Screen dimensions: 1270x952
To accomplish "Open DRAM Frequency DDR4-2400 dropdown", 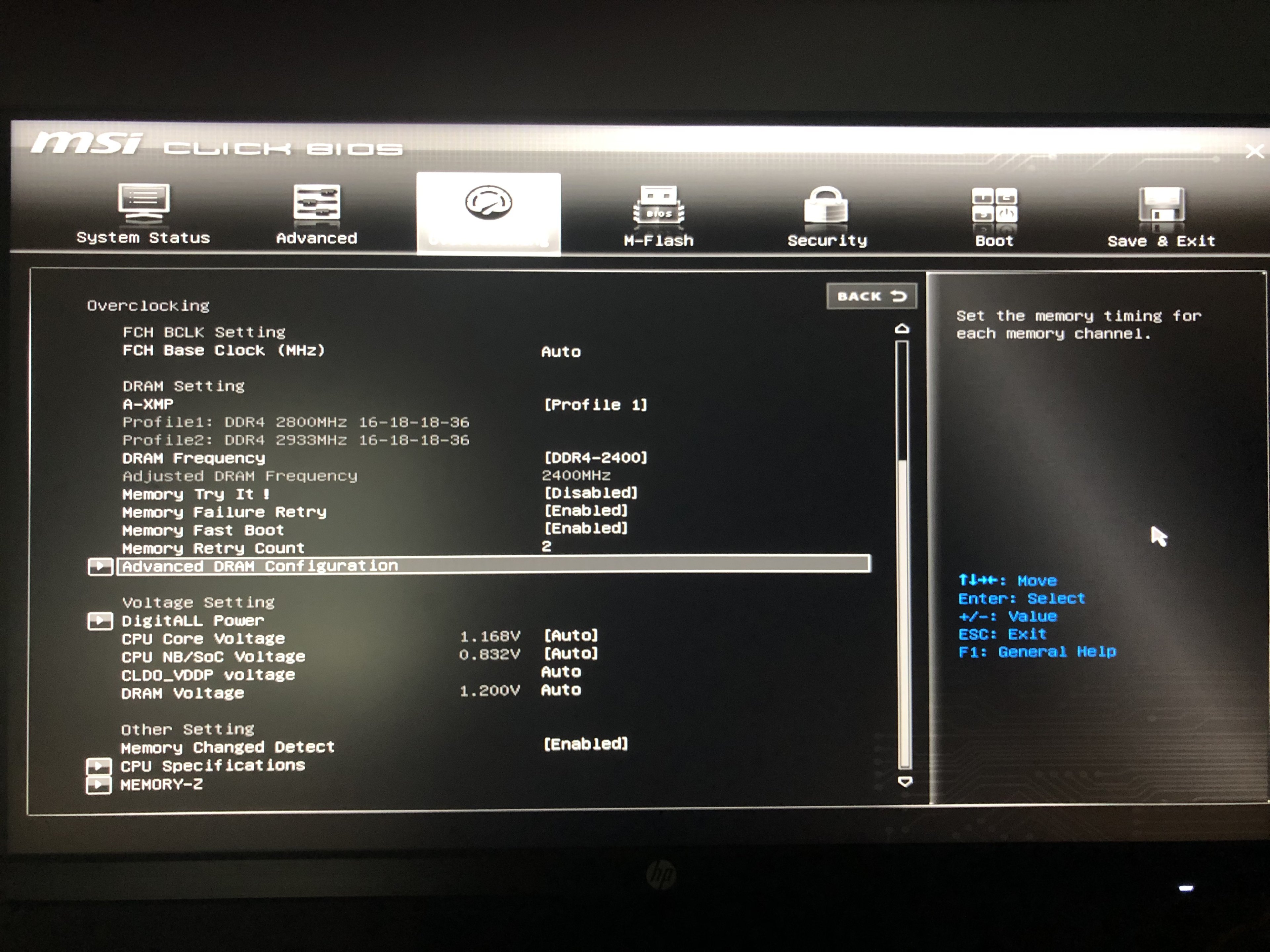I will (x=595, y=458).
